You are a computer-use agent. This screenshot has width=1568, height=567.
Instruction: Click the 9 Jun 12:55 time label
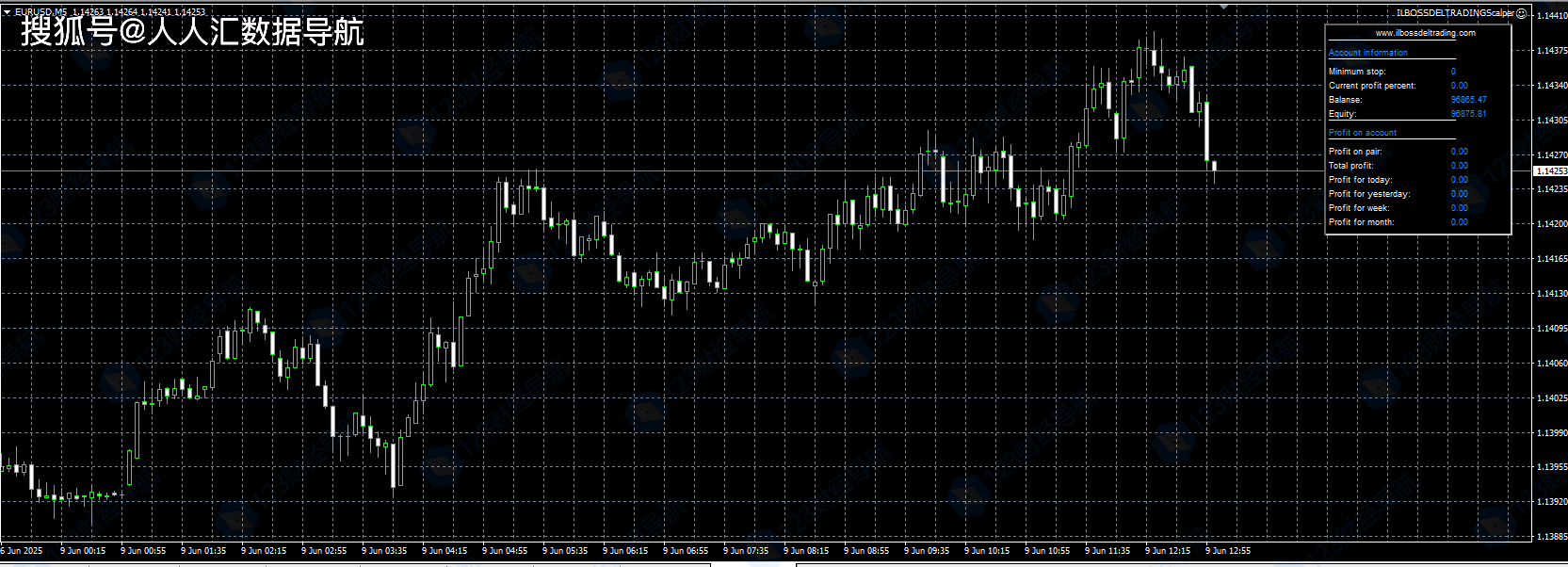pos(1228,551)
